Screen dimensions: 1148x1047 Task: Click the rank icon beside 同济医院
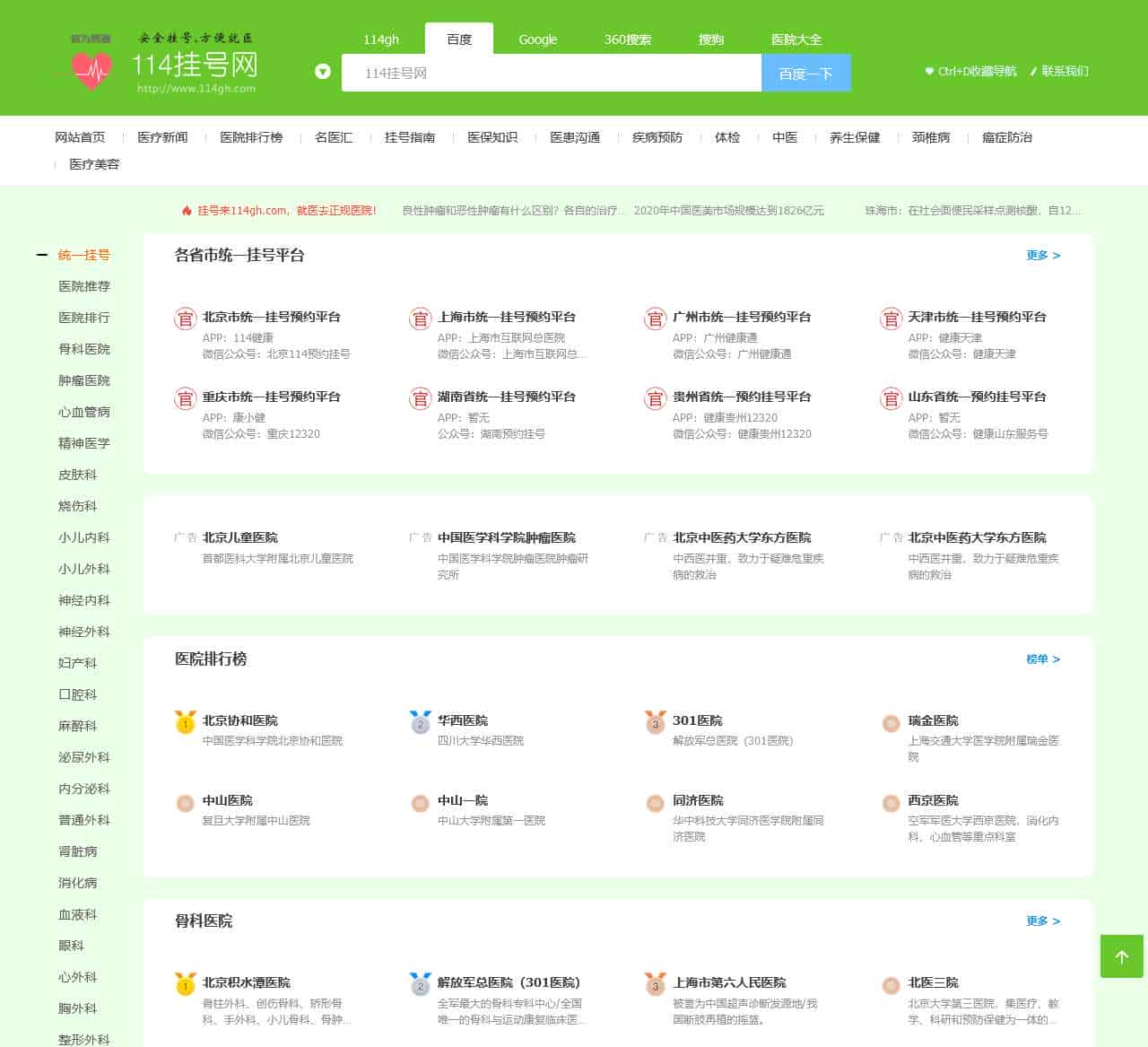656,803
